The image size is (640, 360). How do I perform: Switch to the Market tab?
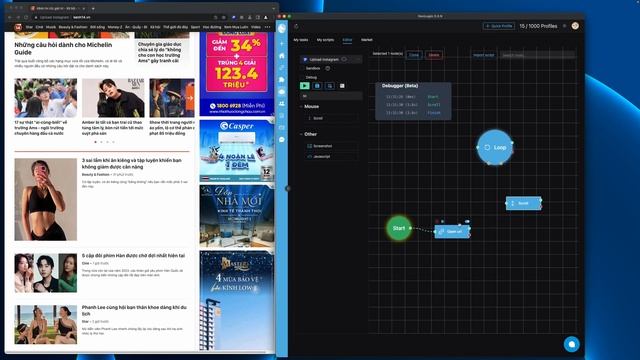tap(367, 40)
